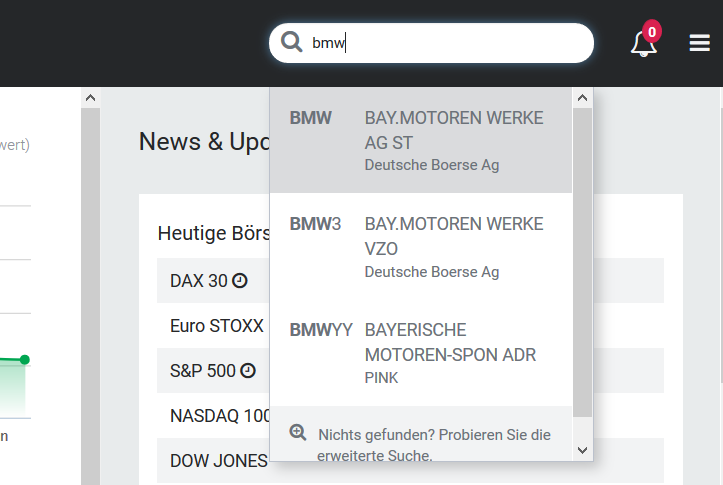The width and height of the screenshot is (723, 485).
Task: Click the dropdown scrollbar up arrow
Action: [582, 98]
